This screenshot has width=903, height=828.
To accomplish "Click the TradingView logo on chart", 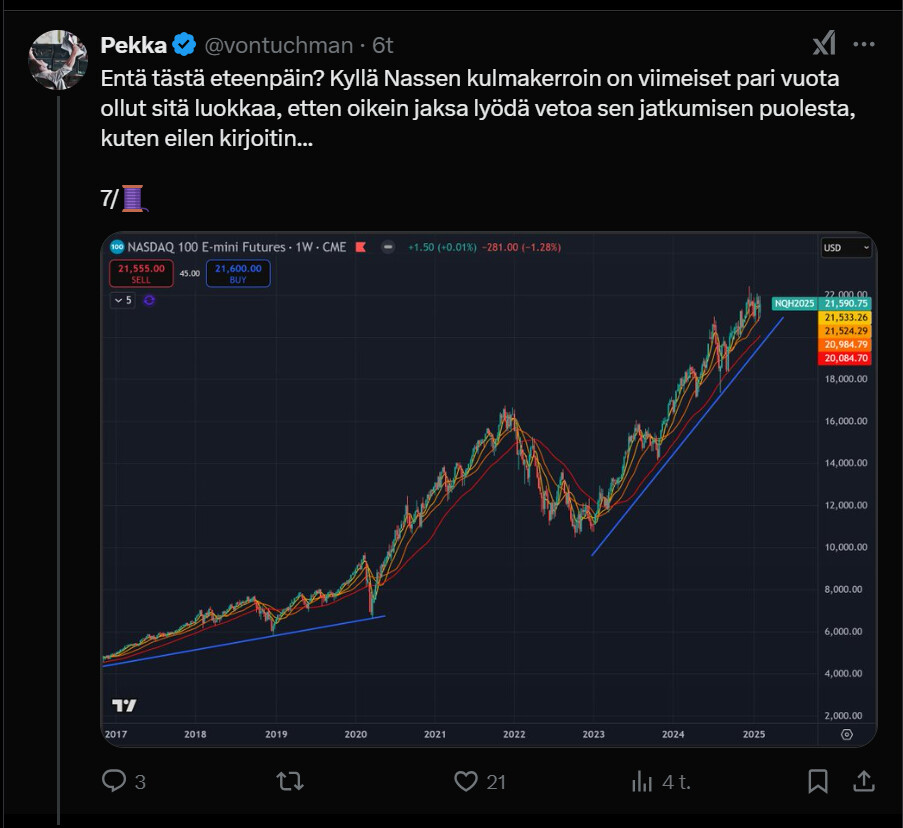I will pos(124,705).
